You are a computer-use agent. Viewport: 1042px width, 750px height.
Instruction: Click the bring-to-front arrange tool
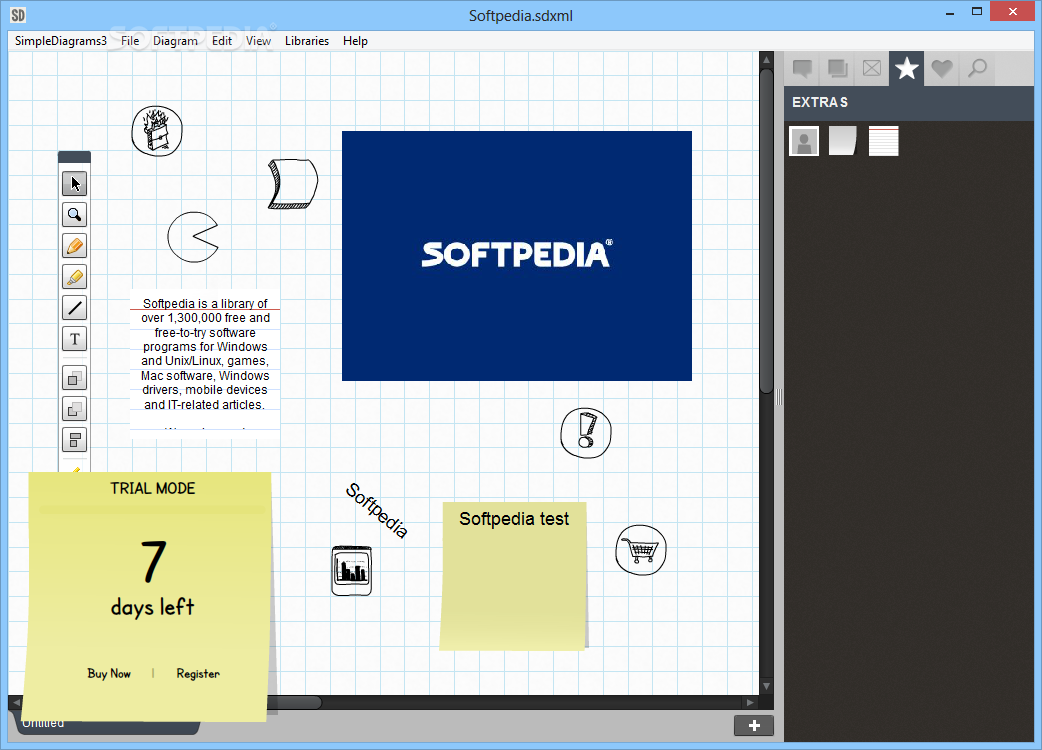pos(74,379)
